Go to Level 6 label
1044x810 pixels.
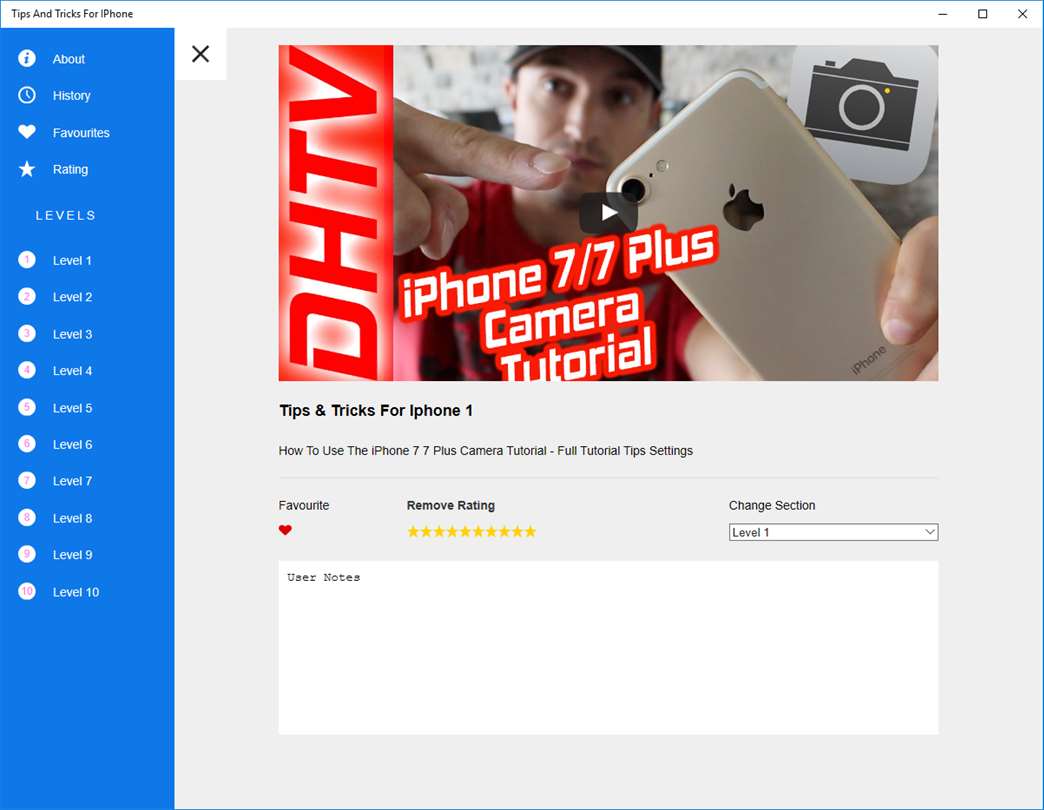[x=73, y=445]
